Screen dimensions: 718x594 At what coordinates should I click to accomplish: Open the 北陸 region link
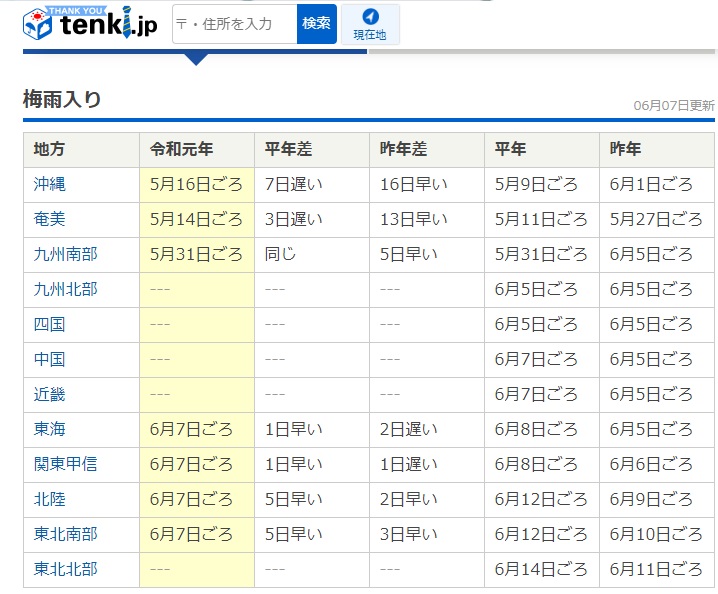49,499
